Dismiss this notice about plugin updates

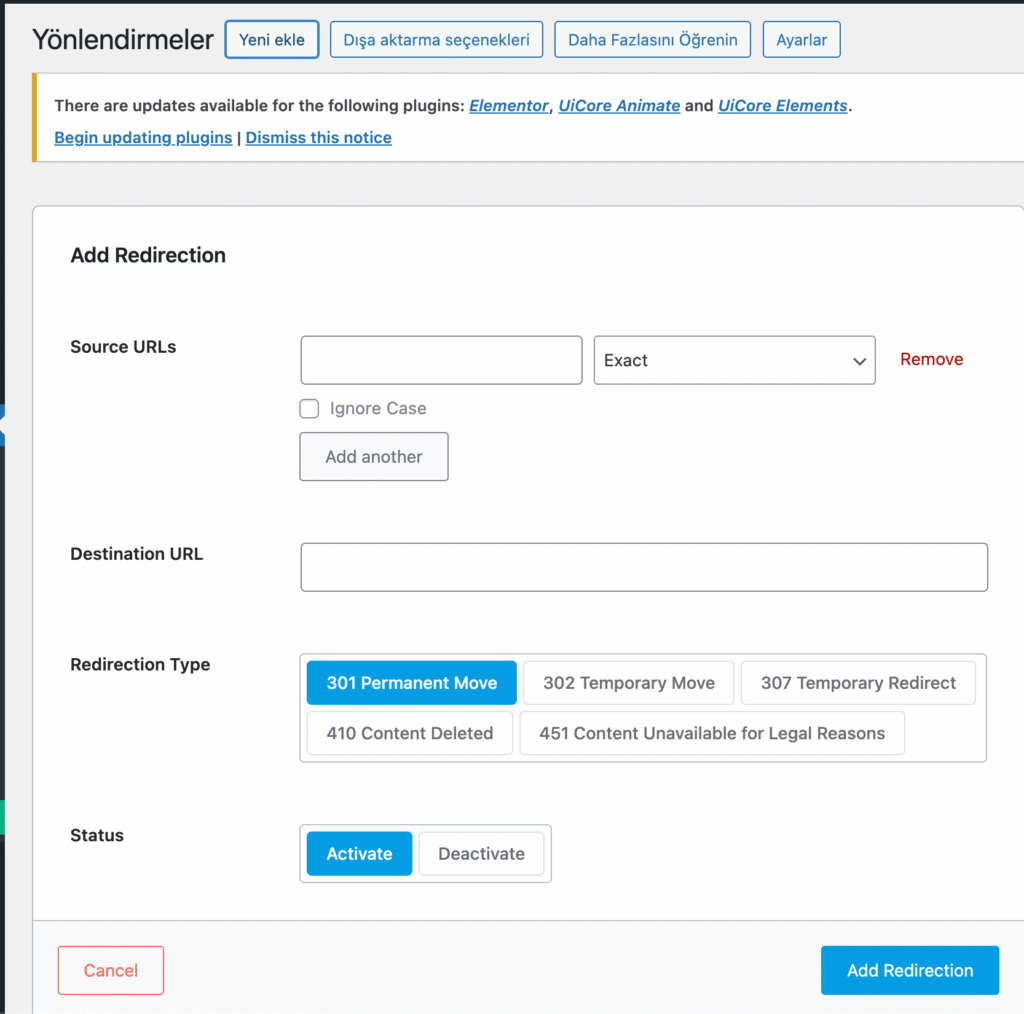click(318, 138)
